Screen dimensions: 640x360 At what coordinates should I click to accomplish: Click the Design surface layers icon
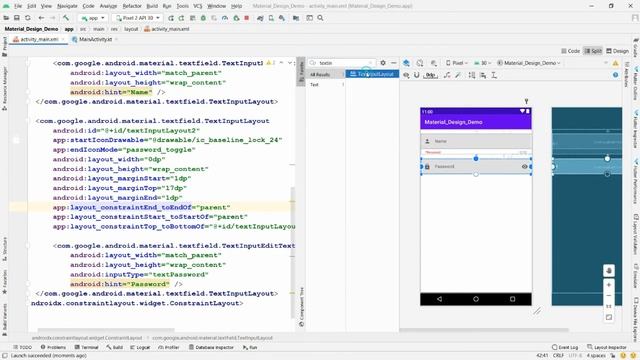tap(407, 63)
